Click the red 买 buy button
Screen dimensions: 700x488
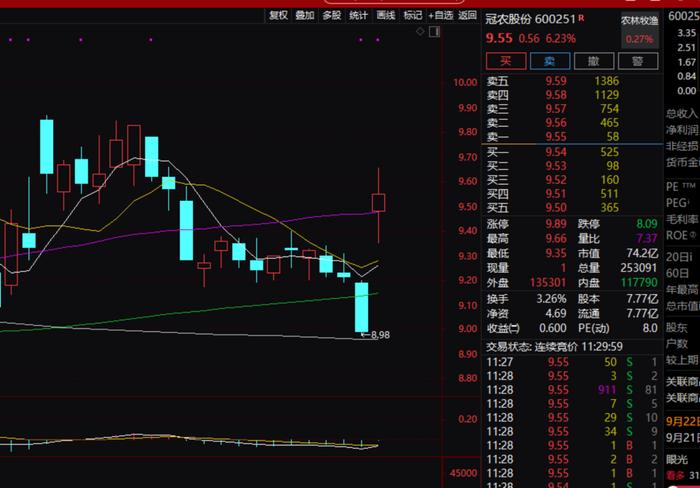click(506, 61)
